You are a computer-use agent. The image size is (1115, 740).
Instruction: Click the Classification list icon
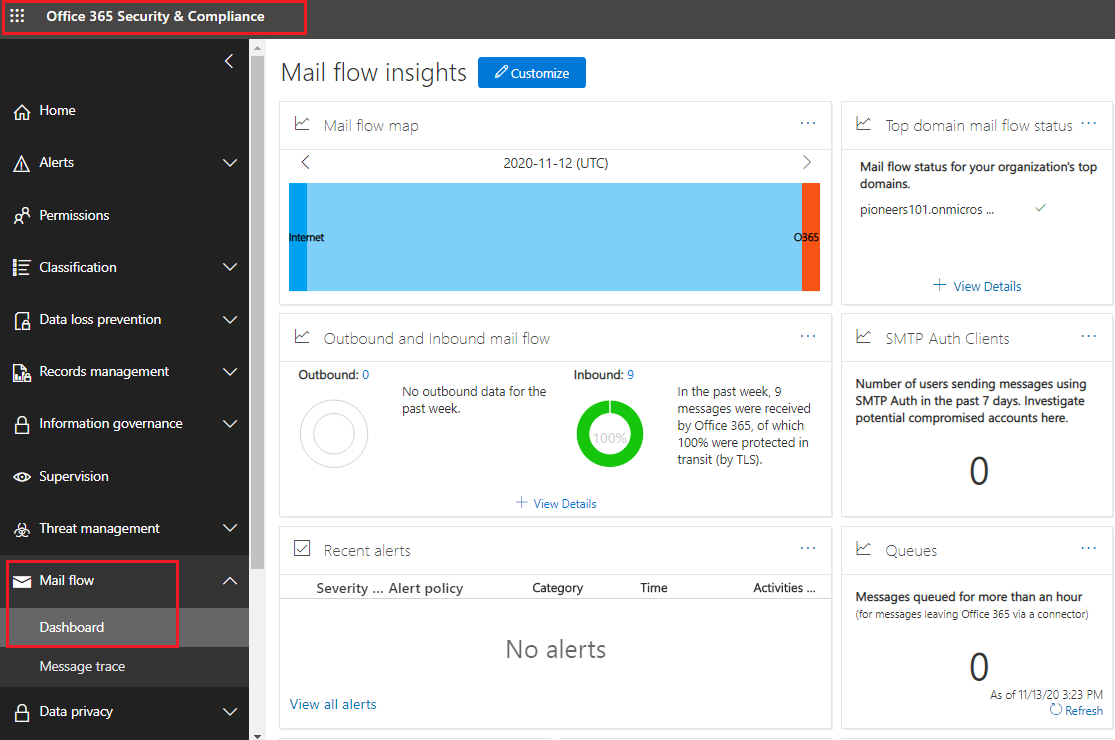[x=21, y=267]
